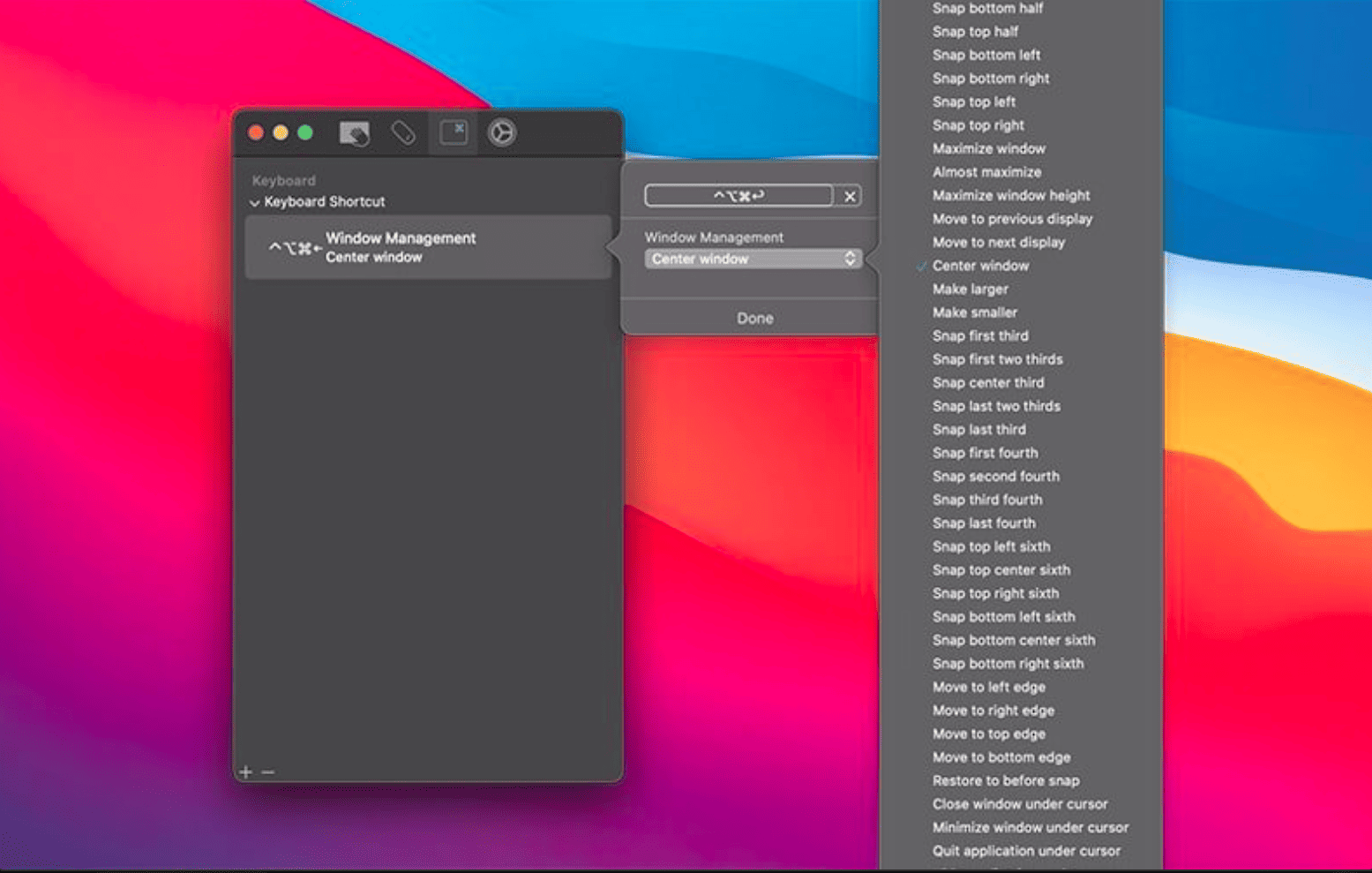The width and height of the screenshot is (1372, 873).
Task: Open the circular settings toolbar icon
Action: pyautogui.click(x=502, y=133)
